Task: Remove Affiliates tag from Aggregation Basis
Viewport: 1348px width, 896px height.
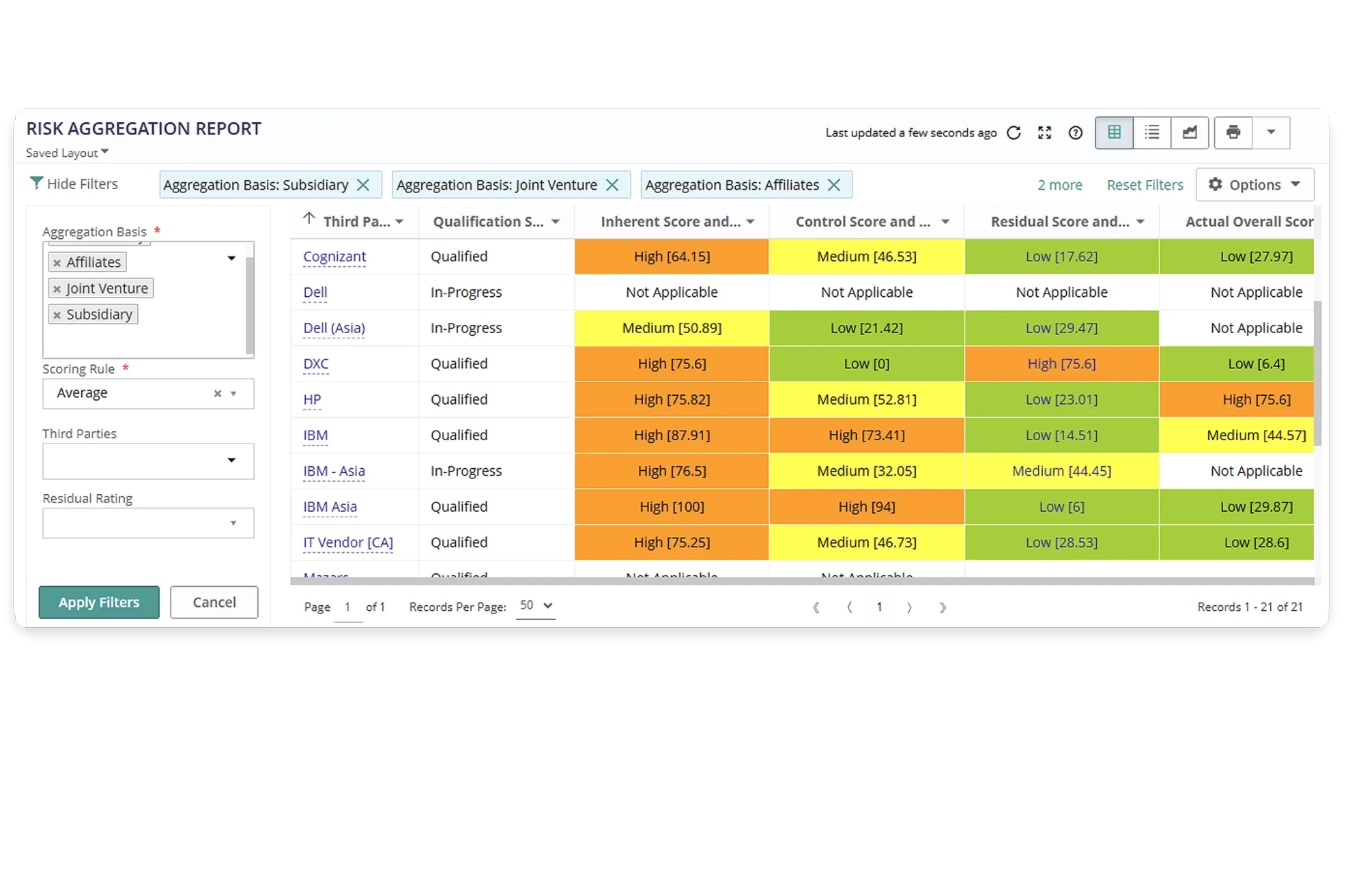Action: coord(57,263)
